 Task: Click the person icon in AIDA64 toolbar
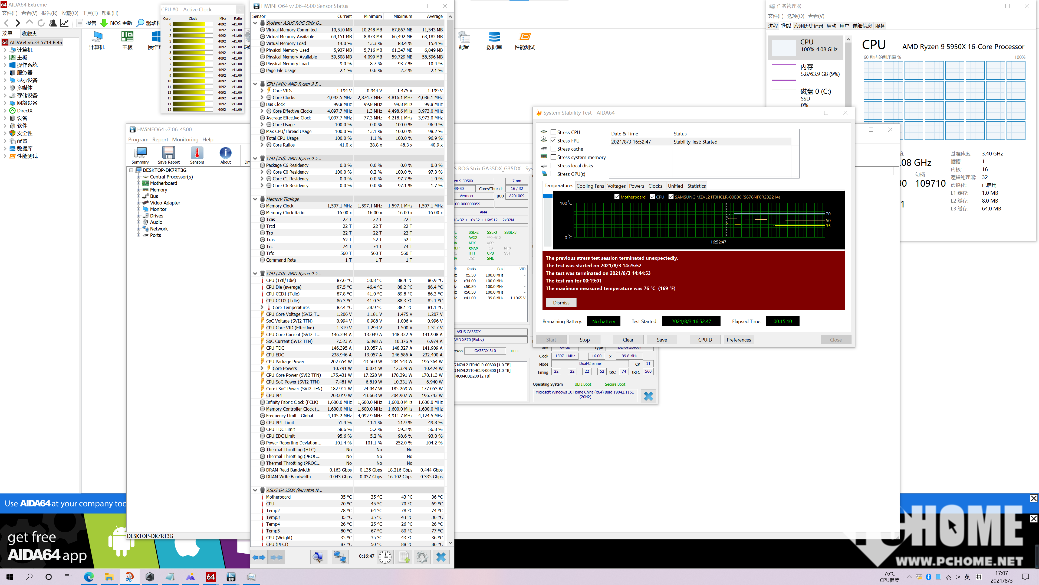point(53,23)
